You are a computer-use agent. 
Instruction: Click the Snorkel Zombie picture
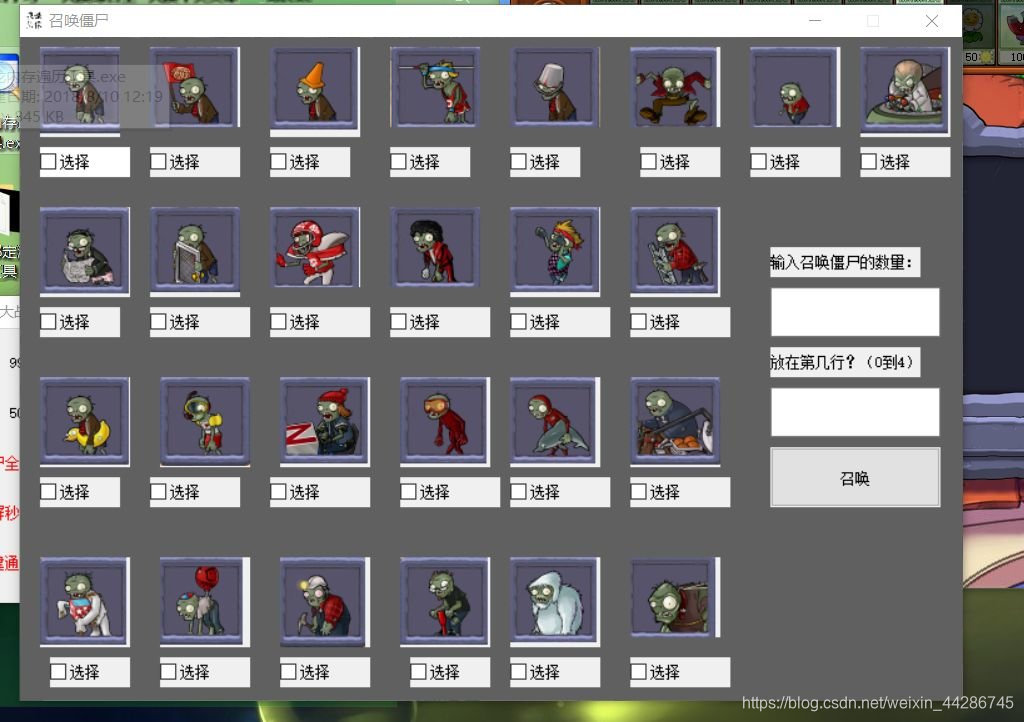(x=205, y=420)
